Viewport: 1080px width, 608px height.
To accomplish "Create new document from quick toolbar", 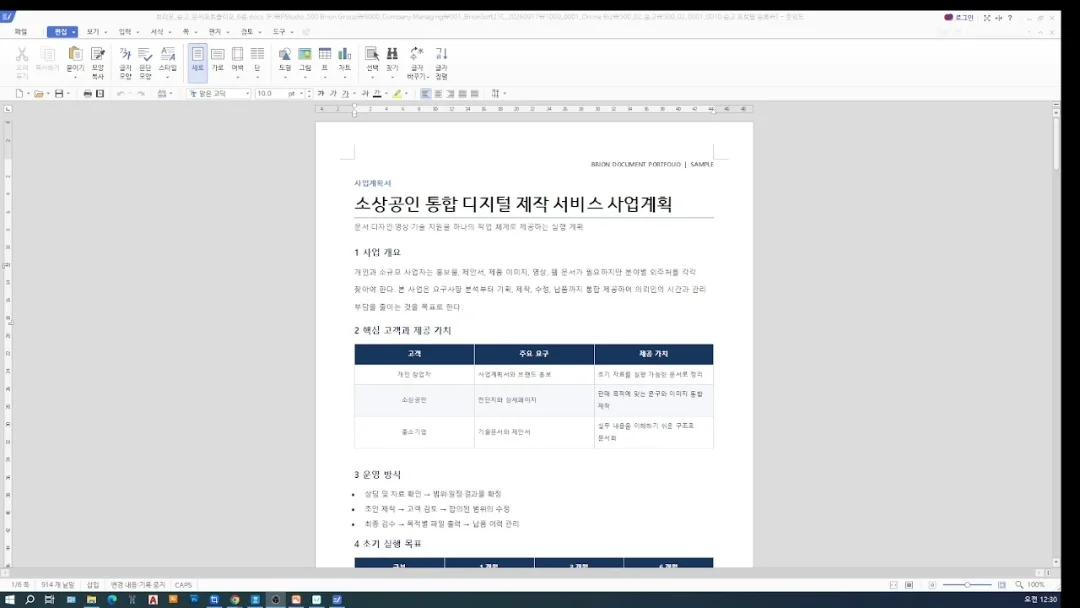I will [x=19, y=94].
